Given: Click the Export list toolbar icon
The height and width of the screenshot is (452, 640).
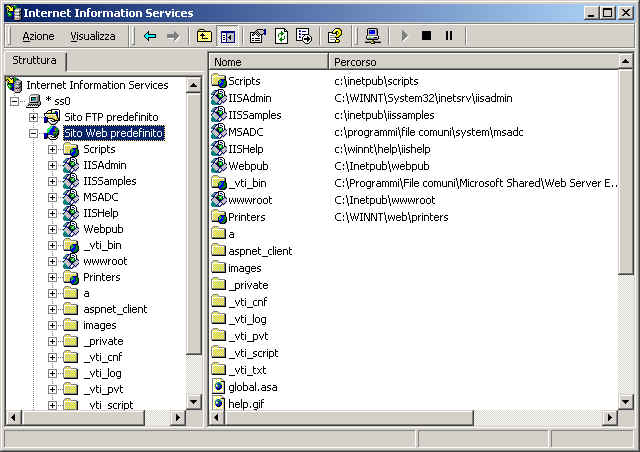Looking at the screenshot, I should (x=304, y=36).
